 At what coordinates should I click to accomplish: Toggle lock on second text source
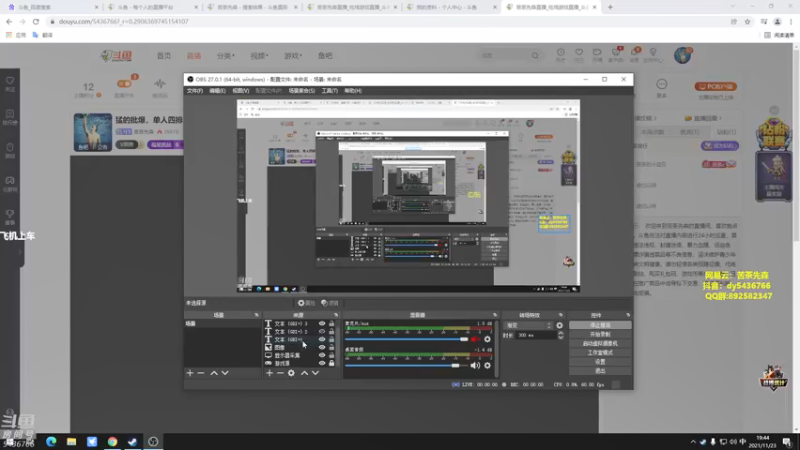[332, 331]
